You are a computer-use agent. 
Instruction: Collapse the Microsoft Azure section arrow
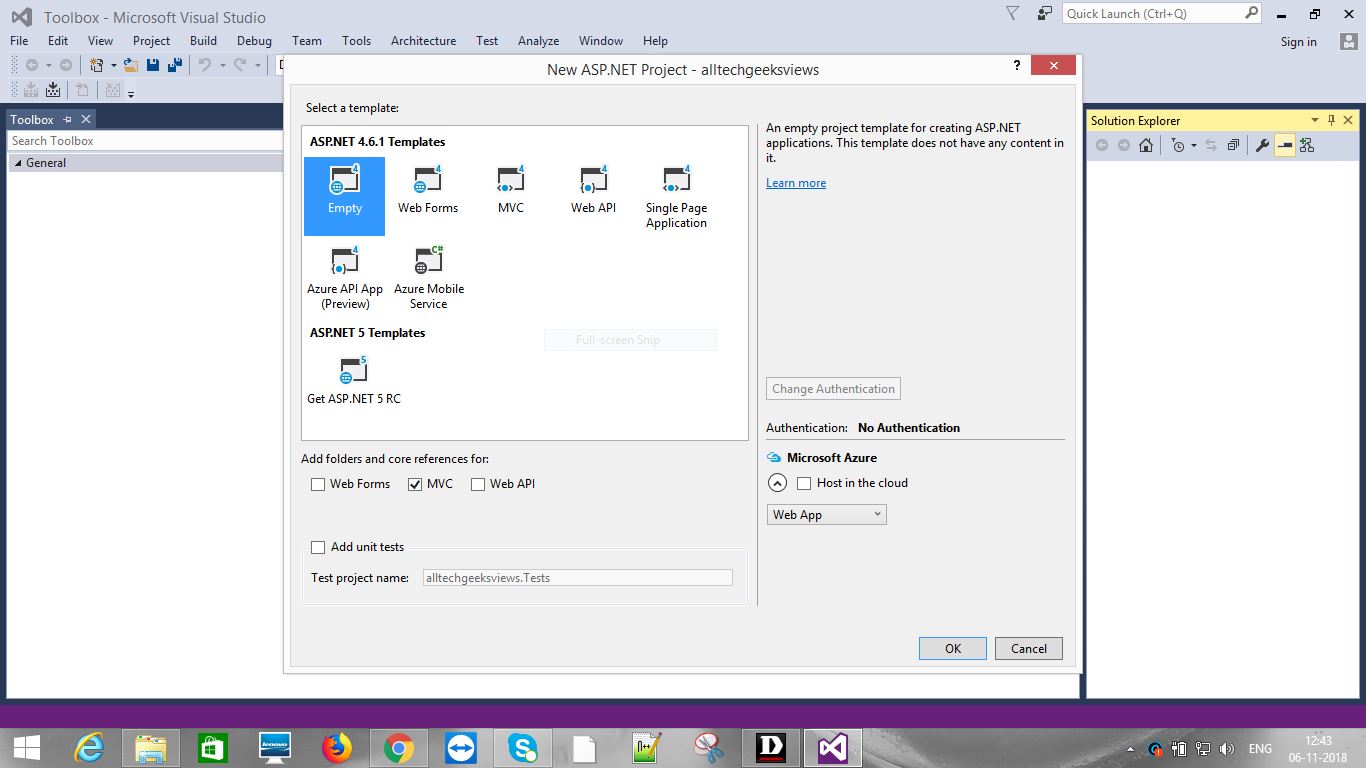pos(777,482)
